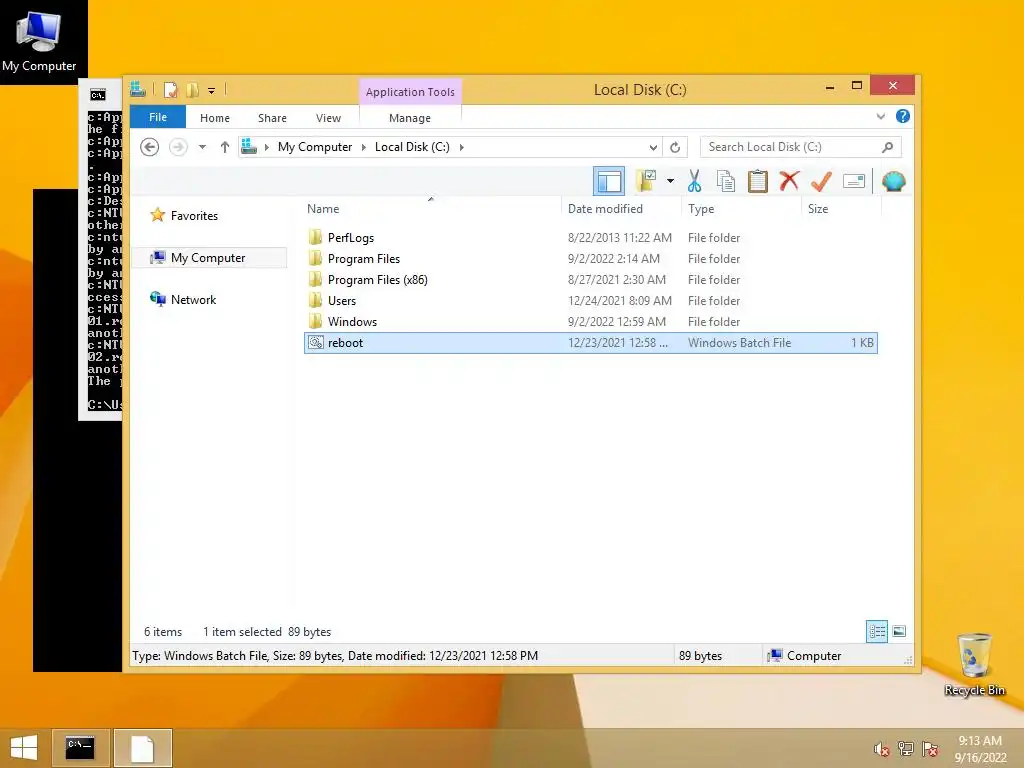Image resolution: width=1024 pixels, height=768 pixels.
Task: Click new folder quick access icon
Action: pyautogui.click(x=192, y=89)
